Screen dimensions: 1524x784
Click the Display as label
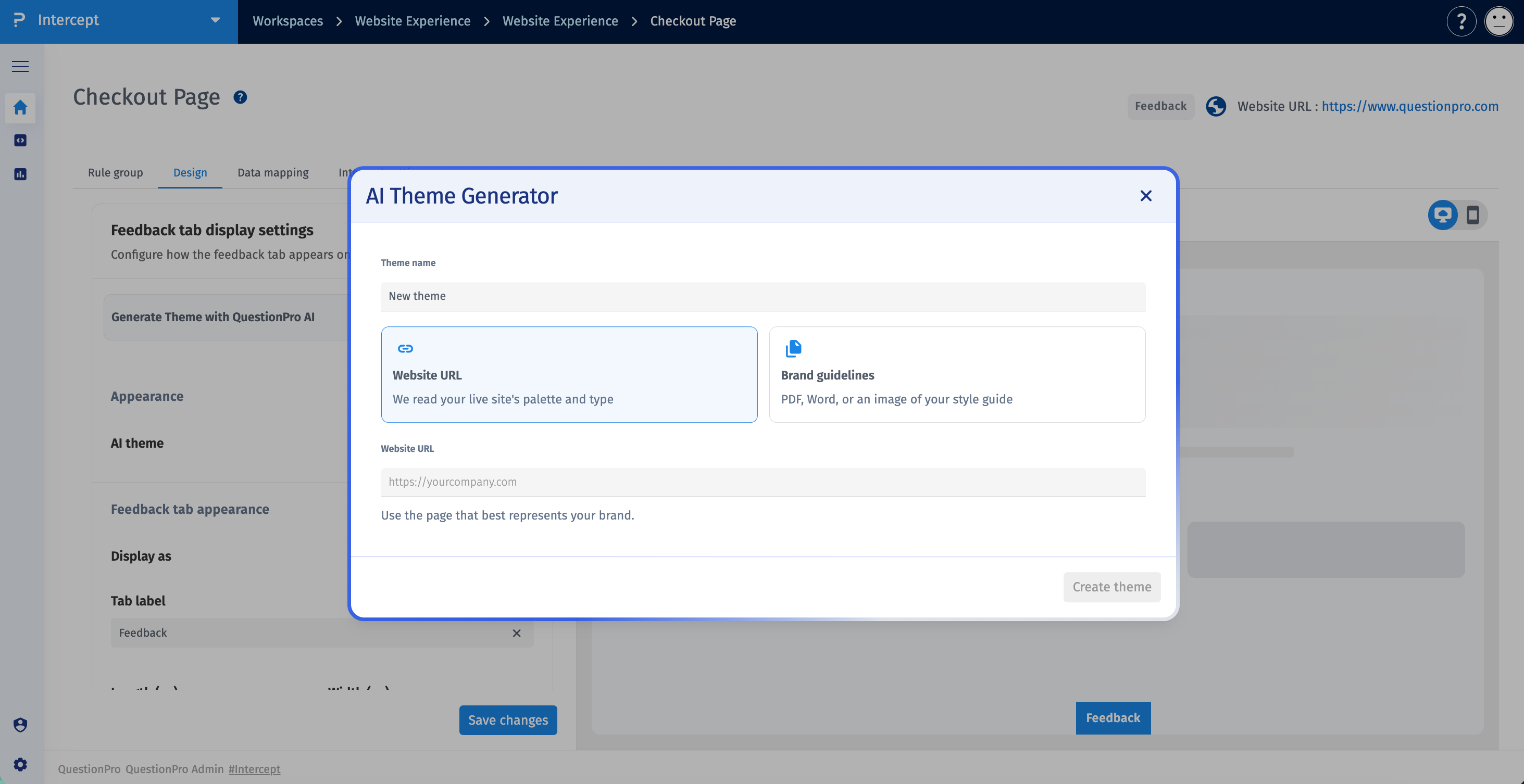click(x=141, y=557)
